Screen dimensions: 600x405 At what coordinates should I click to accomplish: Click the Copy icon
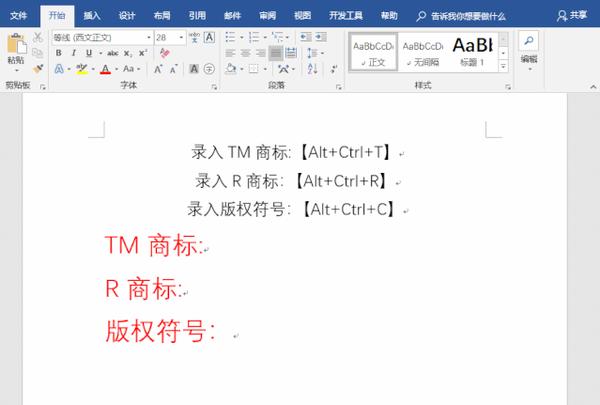tap(38, 53)
